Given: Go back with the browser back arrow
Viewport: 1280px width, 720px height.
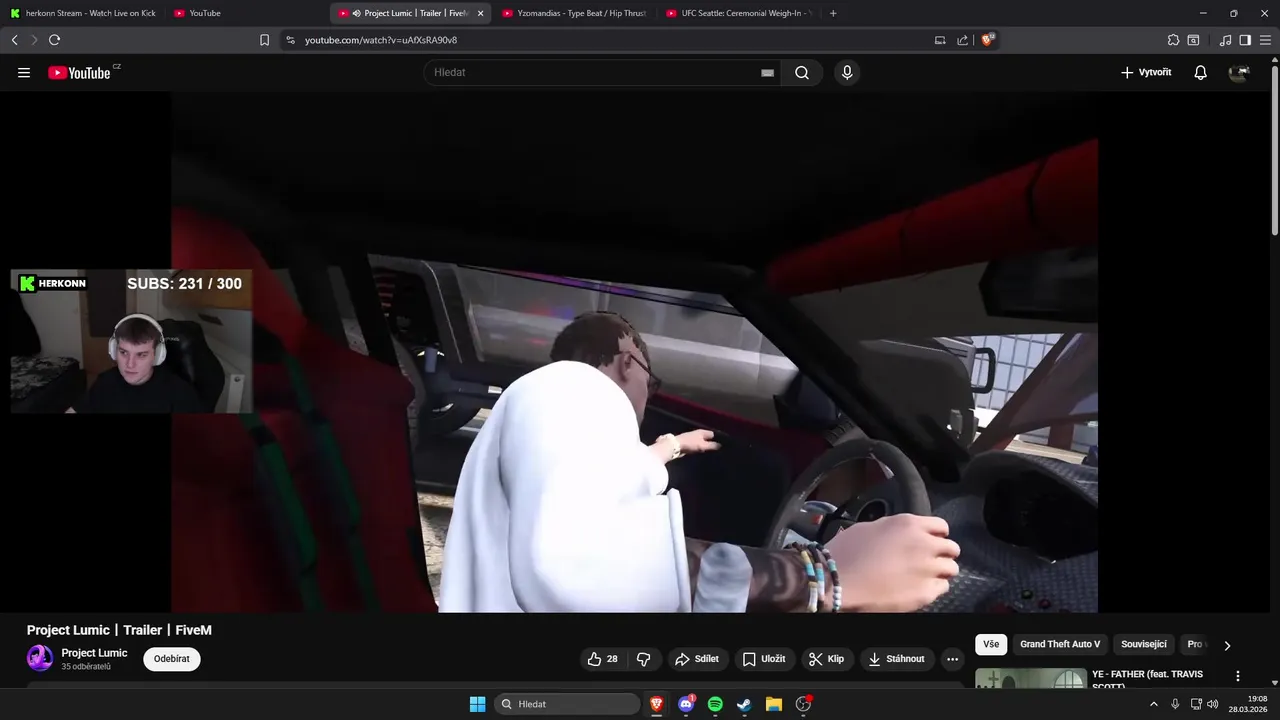Looking at the screenshot, I should click(x=14, y=40).
